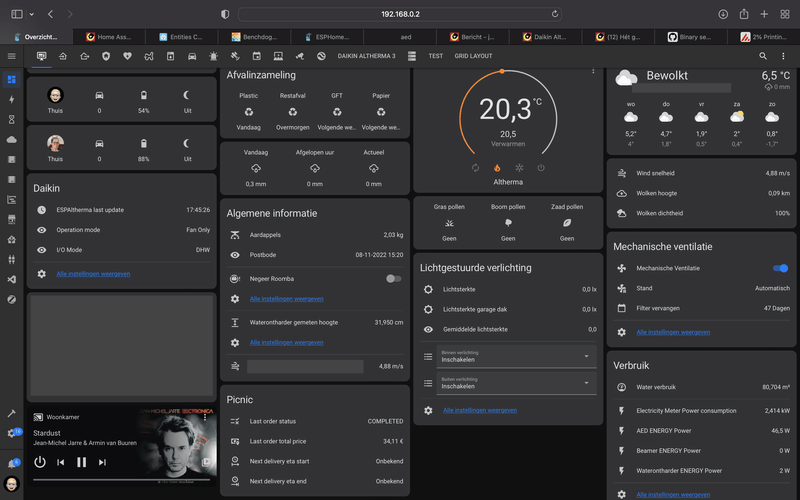Click the thermostat power off icon

coord(541,168)
